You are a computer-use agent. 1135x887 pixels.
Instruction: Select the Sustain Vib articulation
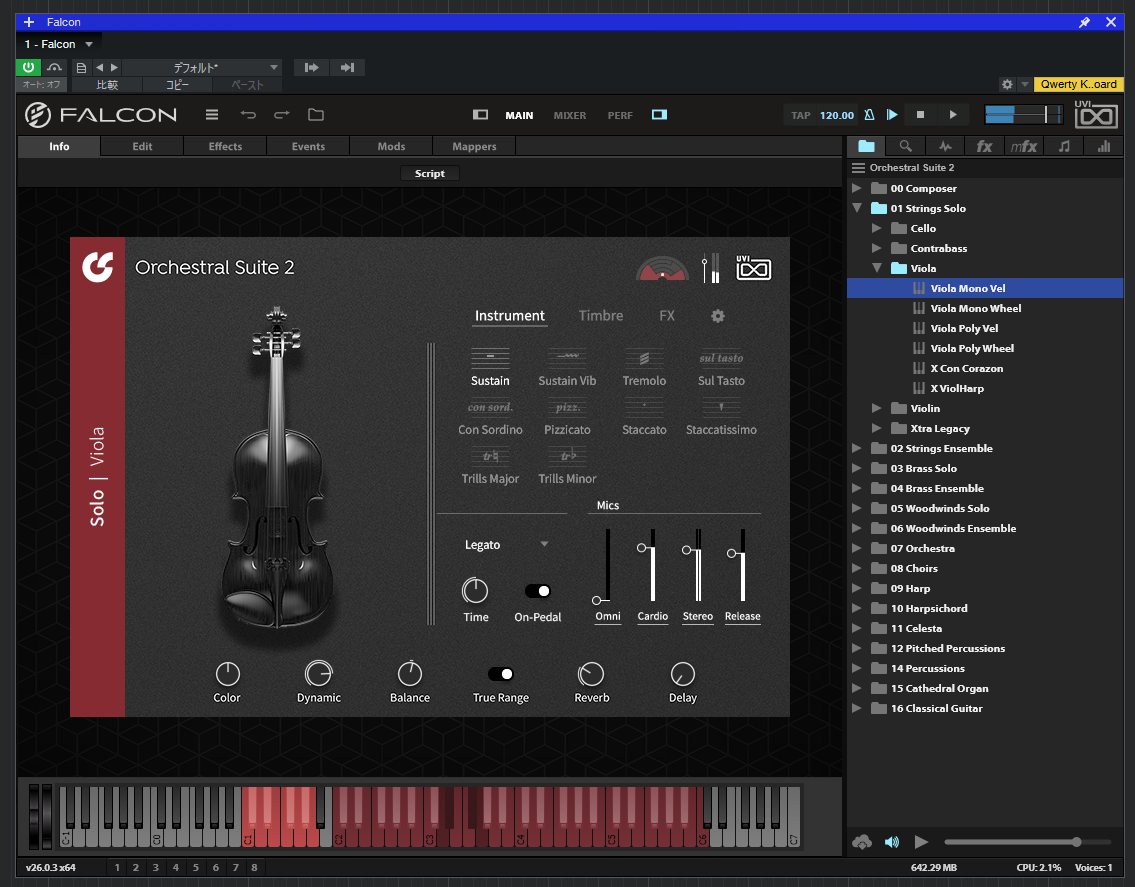pyautogui.click(x=567, y=367)
